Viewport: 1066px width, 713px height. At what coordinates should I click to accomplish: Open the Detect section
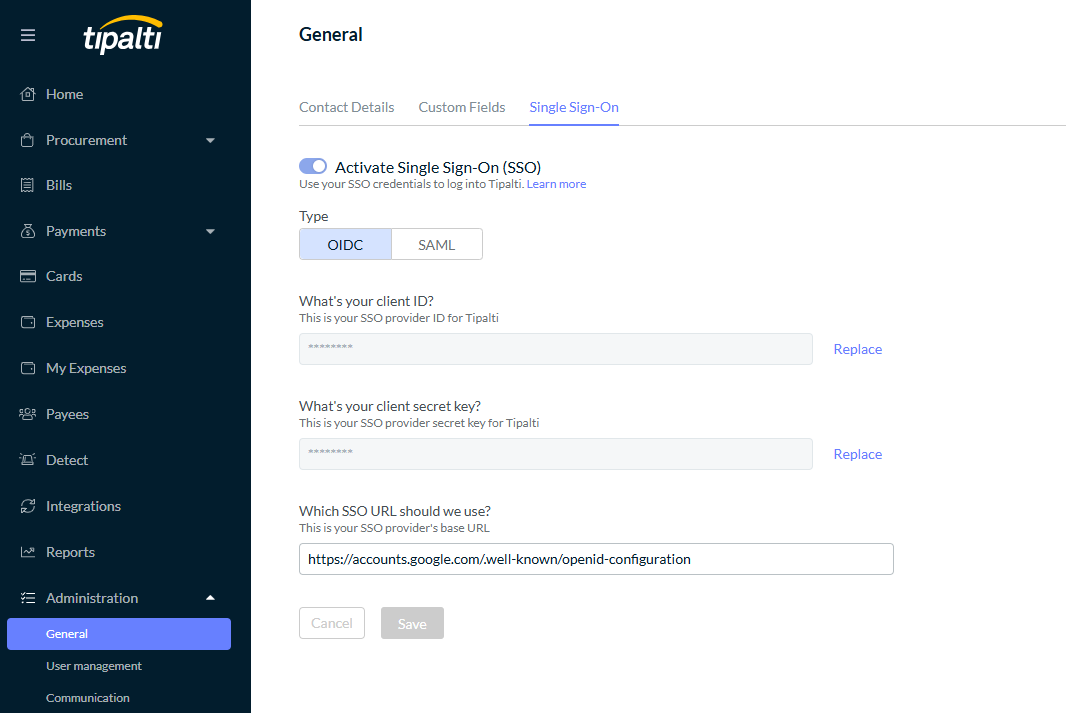pos(67,459)
